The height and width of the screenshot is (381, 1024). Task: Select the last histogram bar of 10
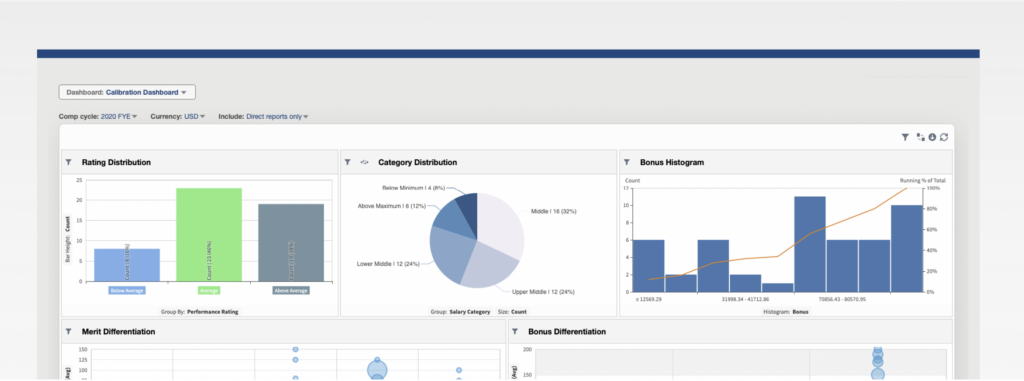[x=906, y=249]
